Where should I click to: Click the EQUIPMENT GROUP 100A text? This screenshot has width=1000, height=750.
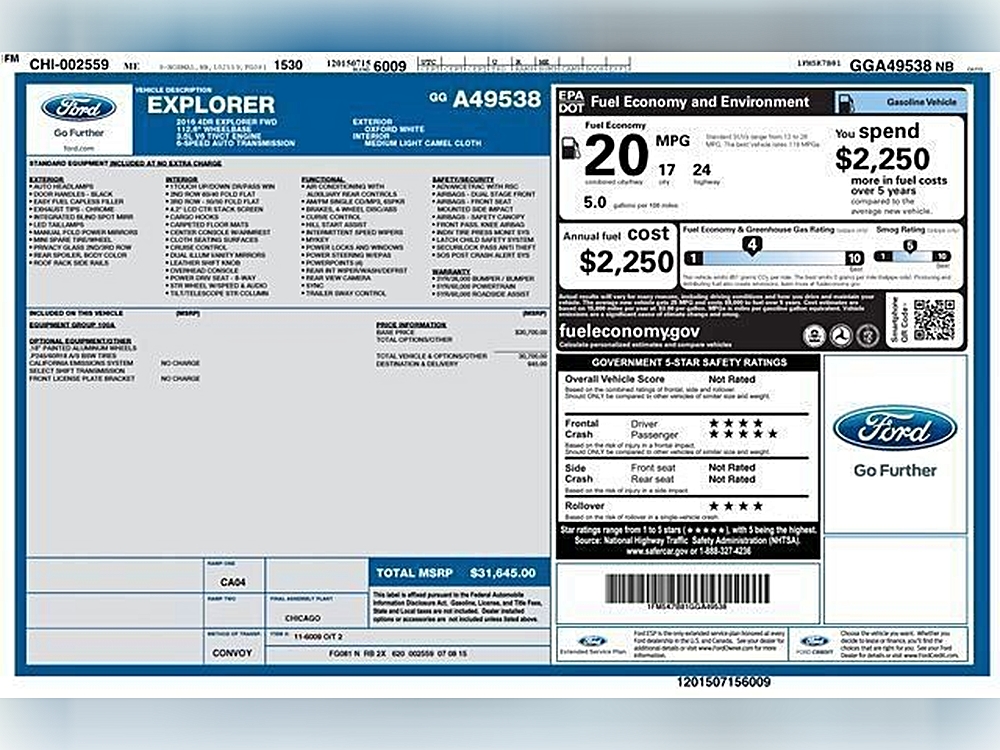tap(72, 325)
